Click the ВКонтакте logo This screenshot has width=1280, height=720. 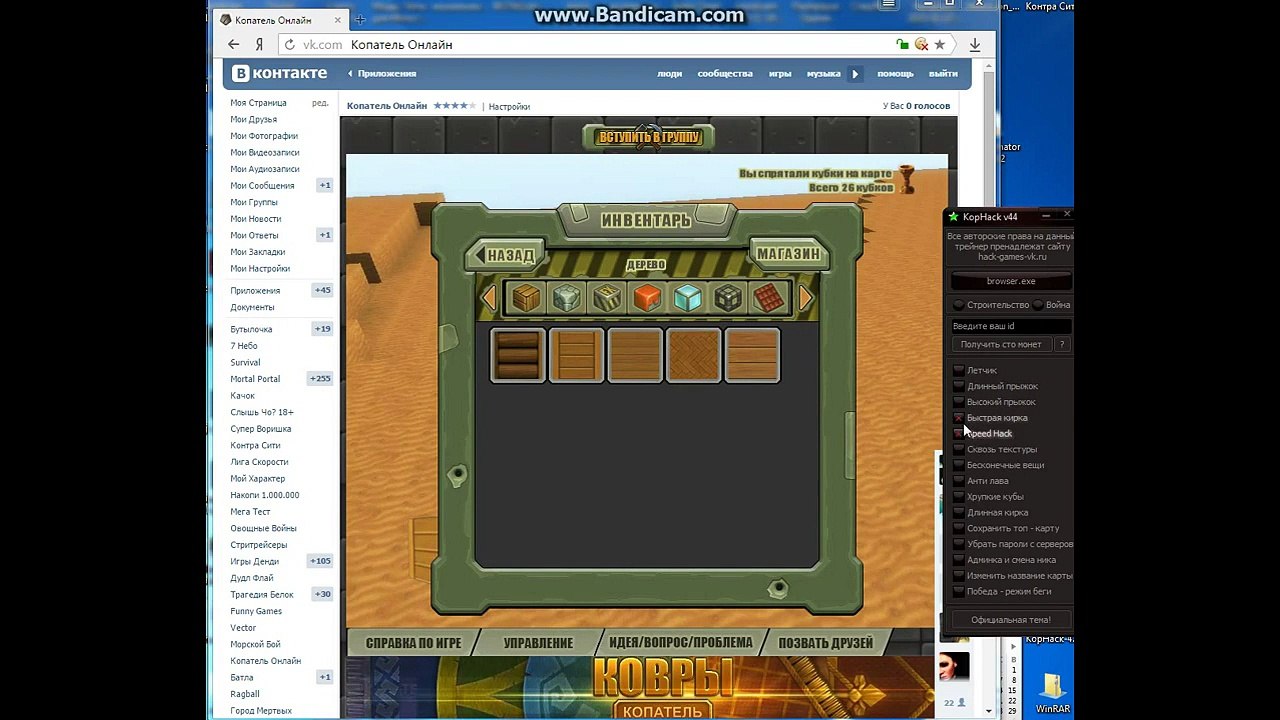pyautogui.click(x=280, y=73)
